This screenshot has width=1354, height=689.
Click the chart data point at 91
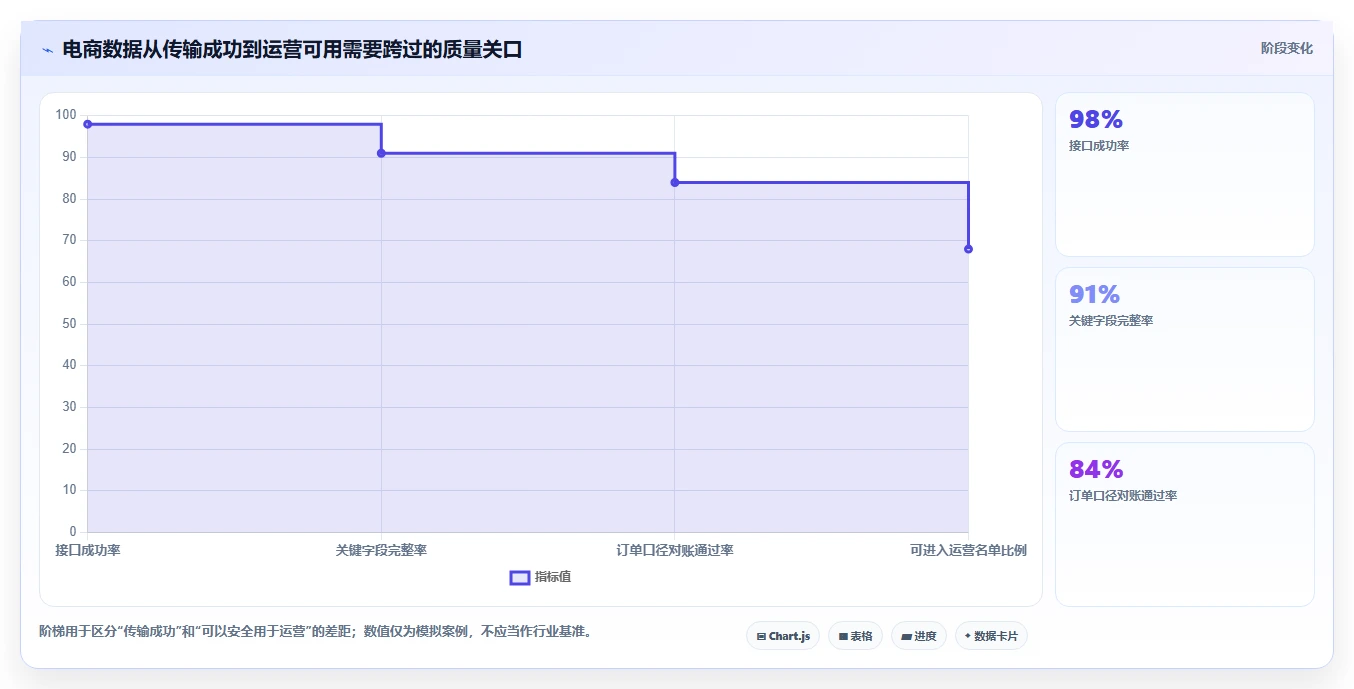click(381, 153)
